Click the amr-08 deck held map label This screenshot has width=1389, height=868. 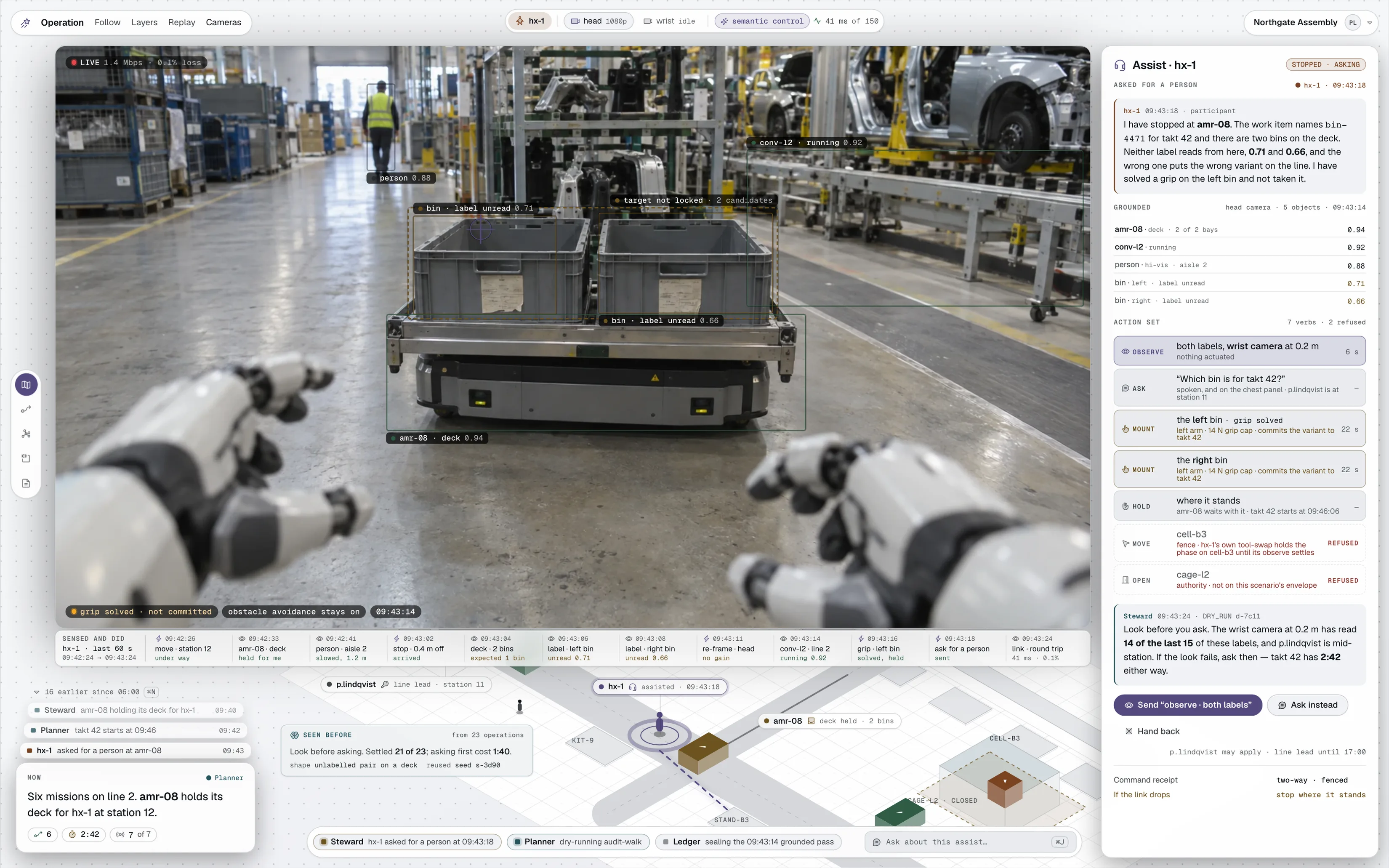pyautogui.click(x=829, y=721)
